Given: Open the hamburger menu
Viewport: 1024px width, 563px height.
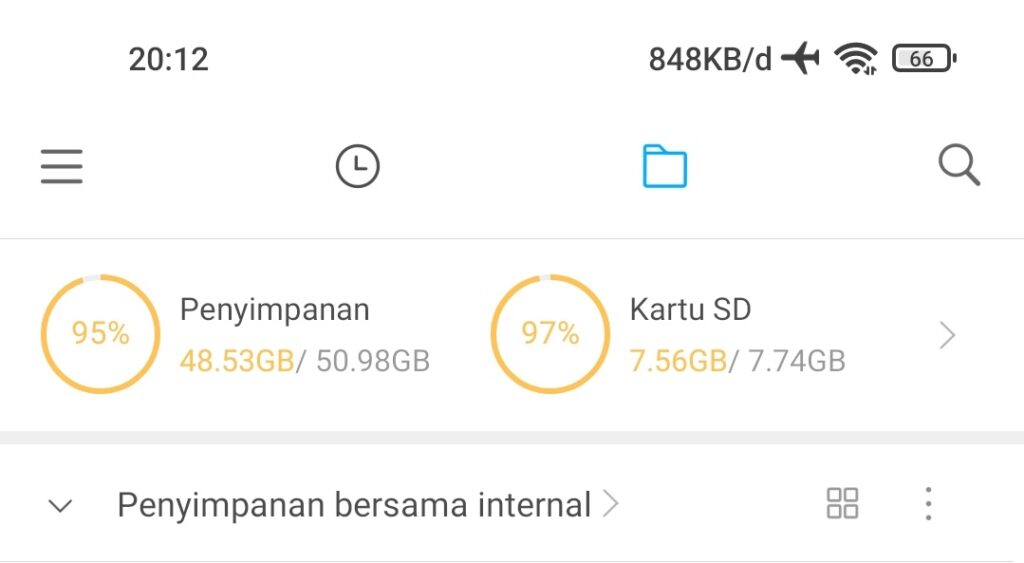Looking at the screenshot, I should [x=61, y=166].
